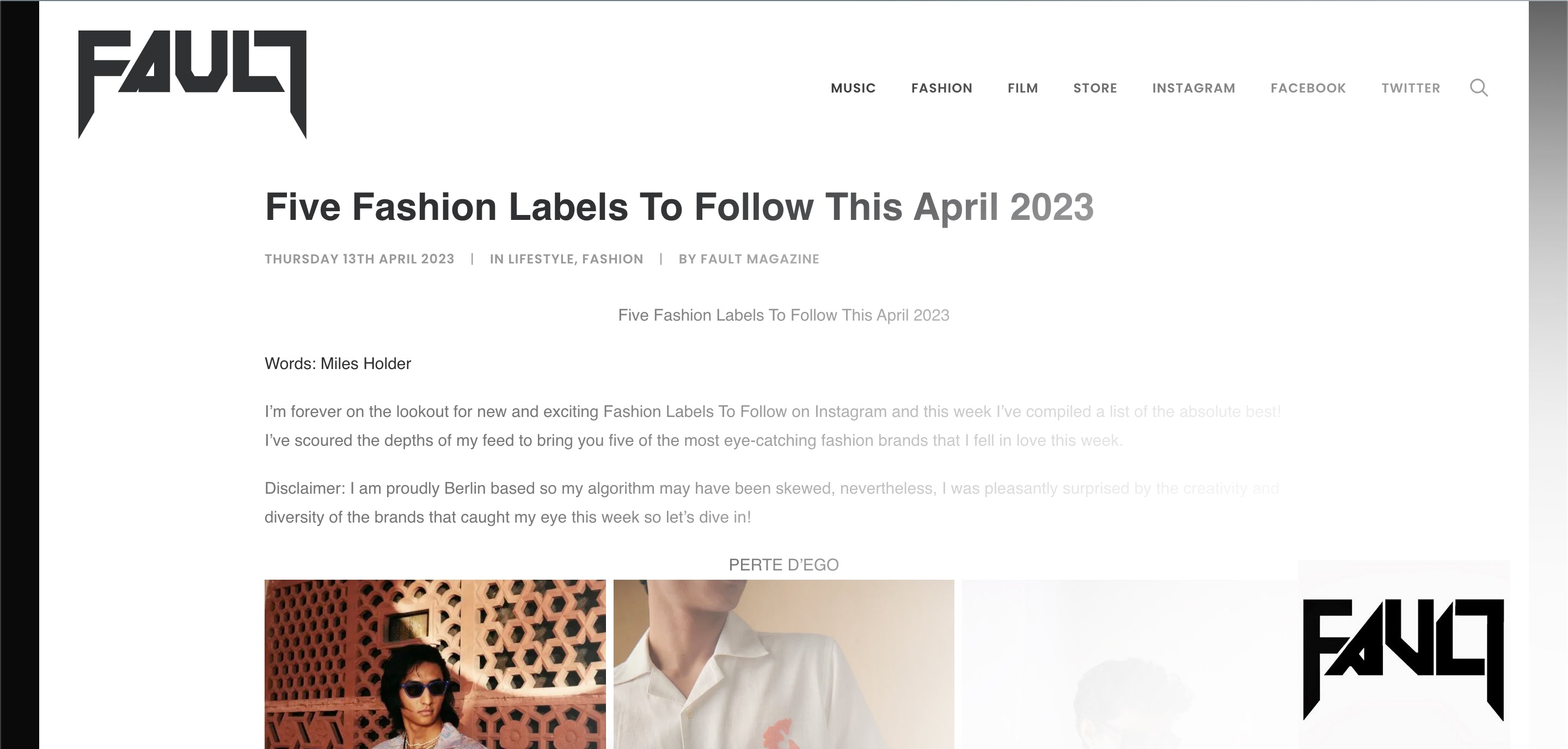
Task: Open the Store page from the navigation
Action: [x=1094, y=88]
